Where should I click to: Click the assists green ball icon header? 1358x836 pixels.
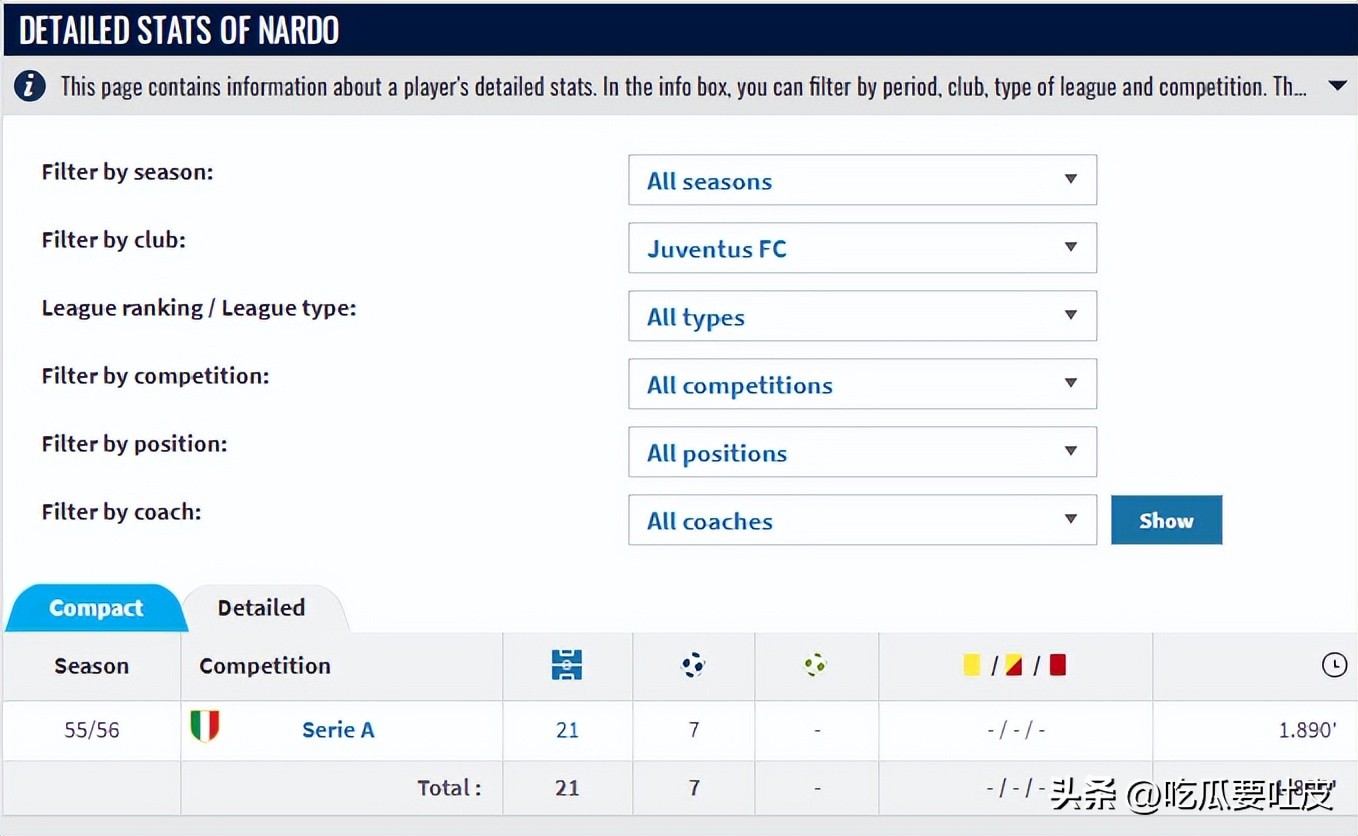pyautogui.click(x=816, y=664)
